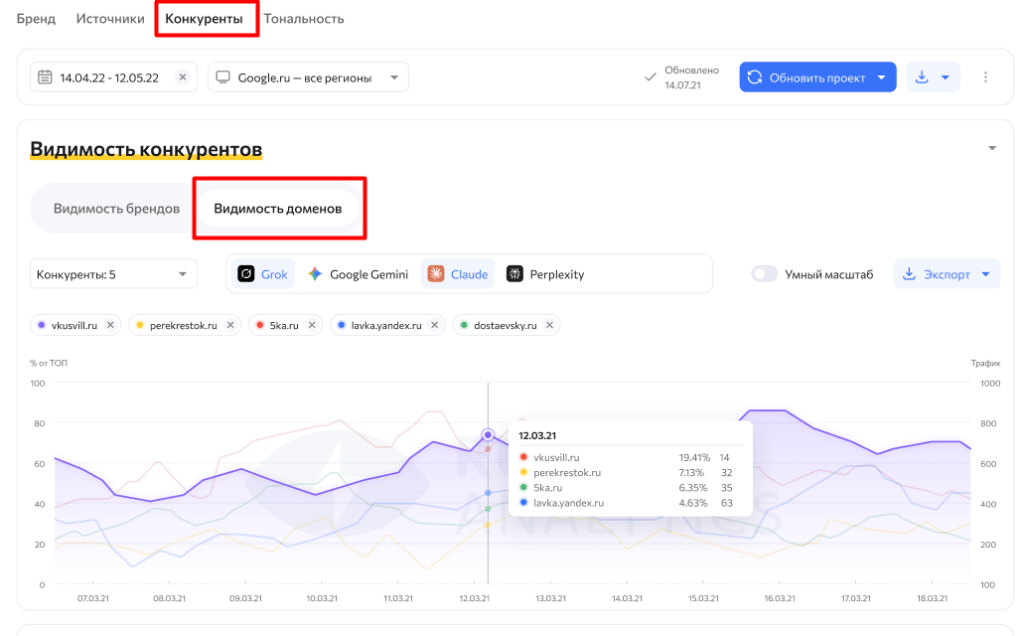The width and height of the screenshot is (1024, 636).
Task: Remove the lavka.yandex.ru chip
Action: pyautogui.click(x=435, y=325)
